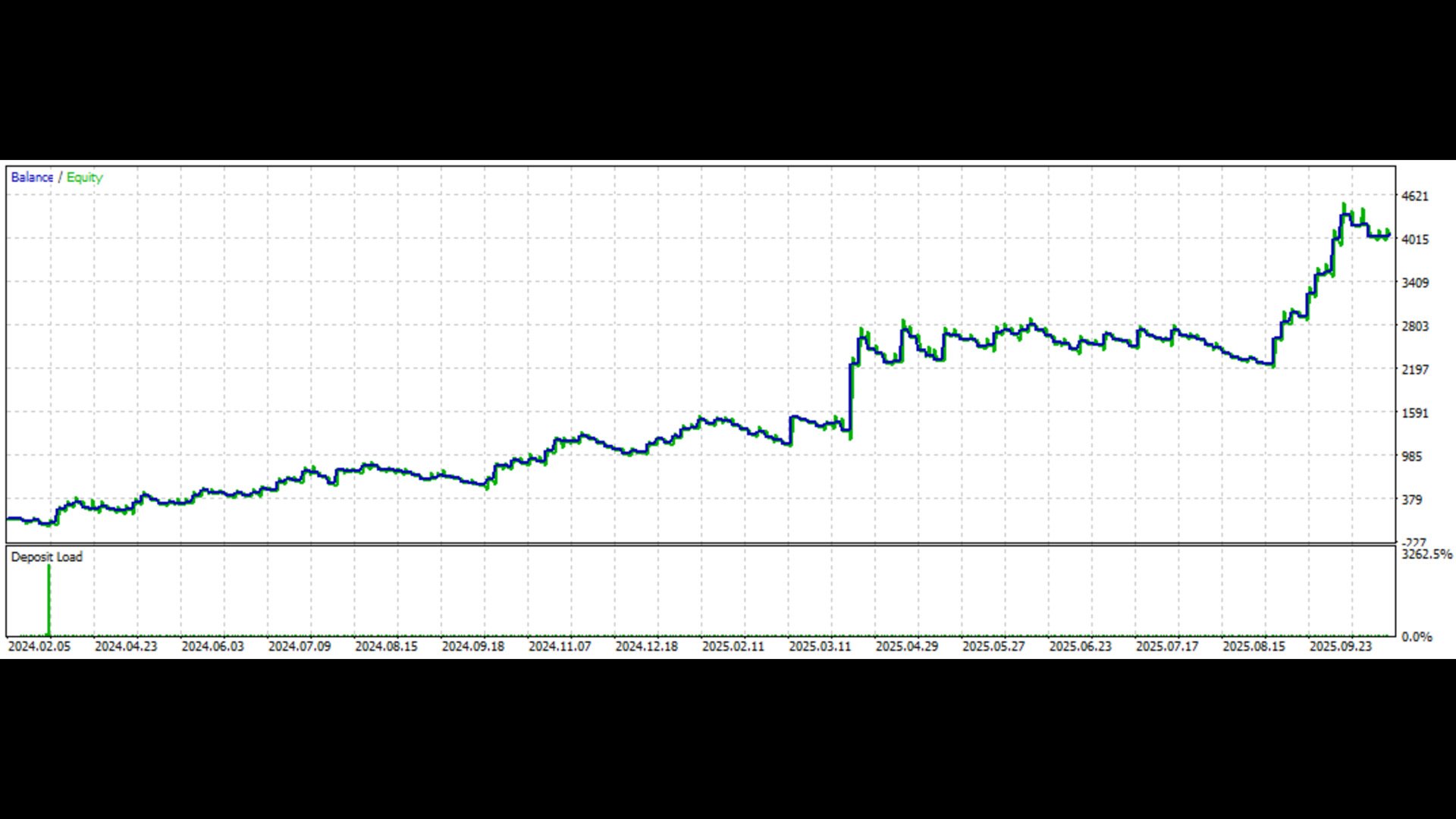Click the 2024.09.18 date label
The height and width of the screenshot is (819, 1456).
[473, 646]
